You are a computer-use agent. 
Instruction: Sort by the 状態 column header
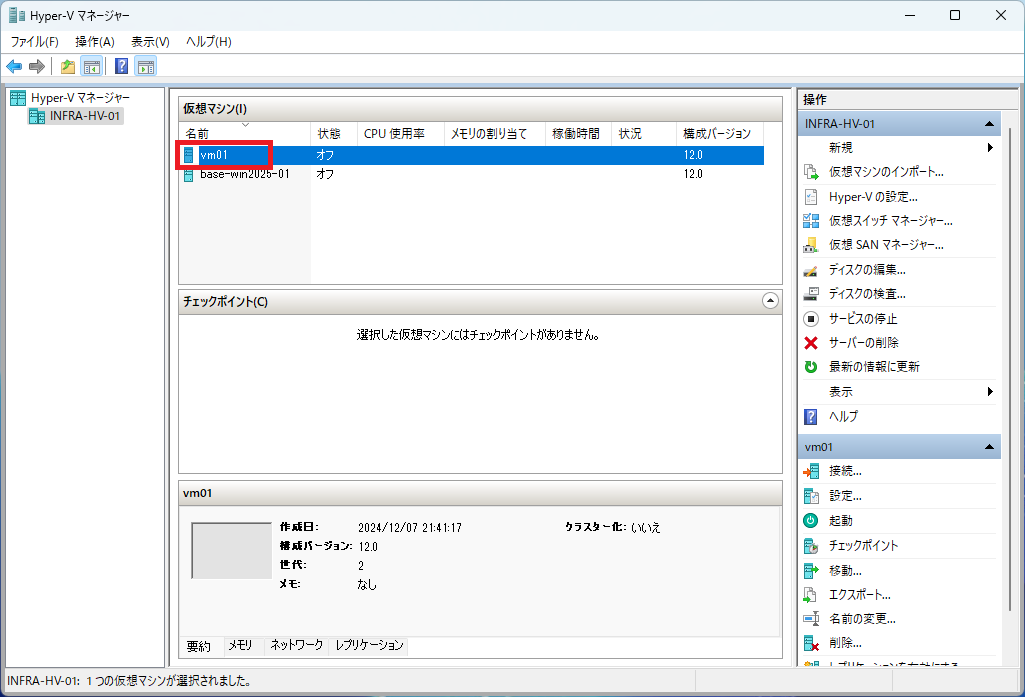coord(333,133)
